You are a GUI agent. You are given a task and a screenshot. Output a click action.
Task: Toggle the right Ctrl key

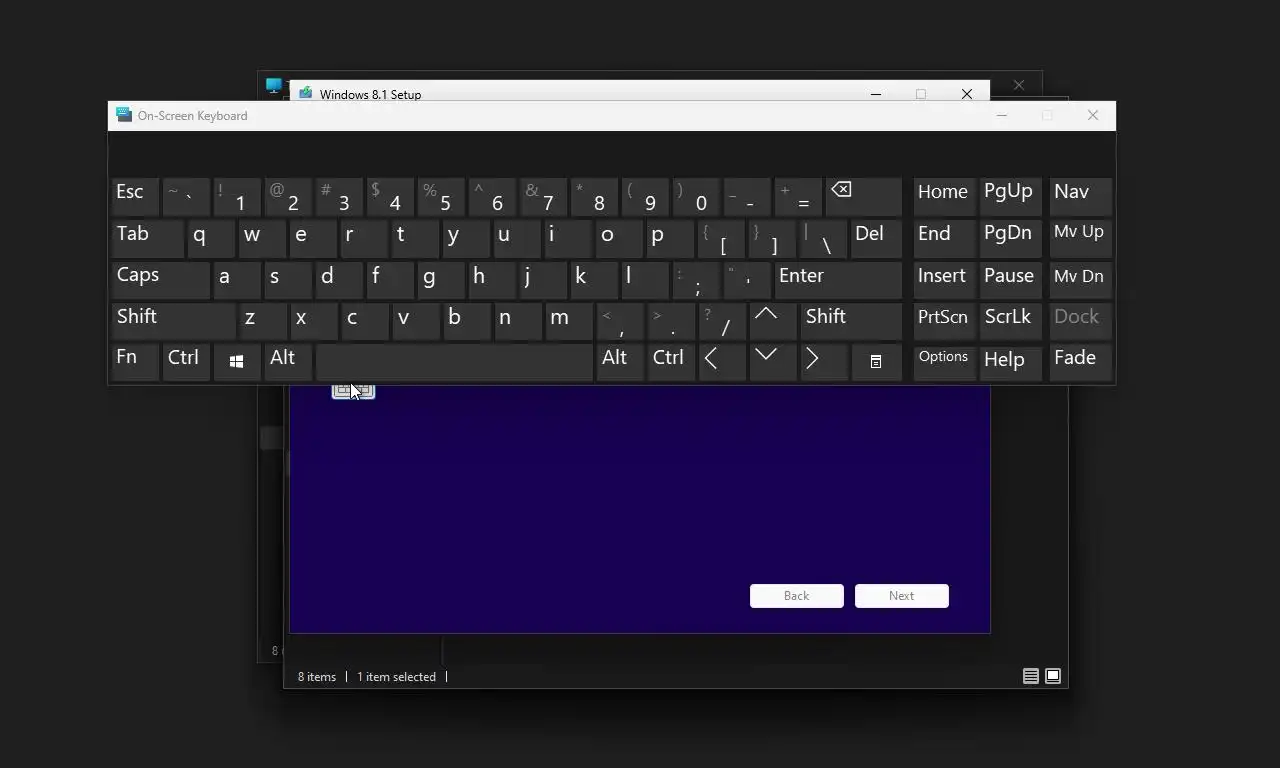click(x=671, y=361)
